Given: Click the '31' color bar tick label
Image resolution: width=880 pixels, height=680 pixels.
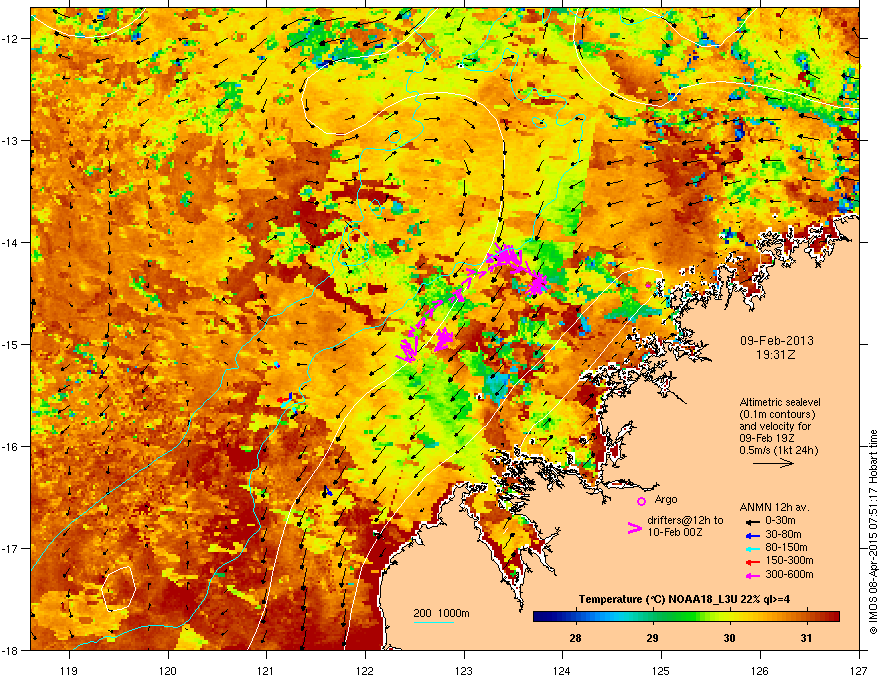Looking at the screenshot, I should click(x=806, y=638).
